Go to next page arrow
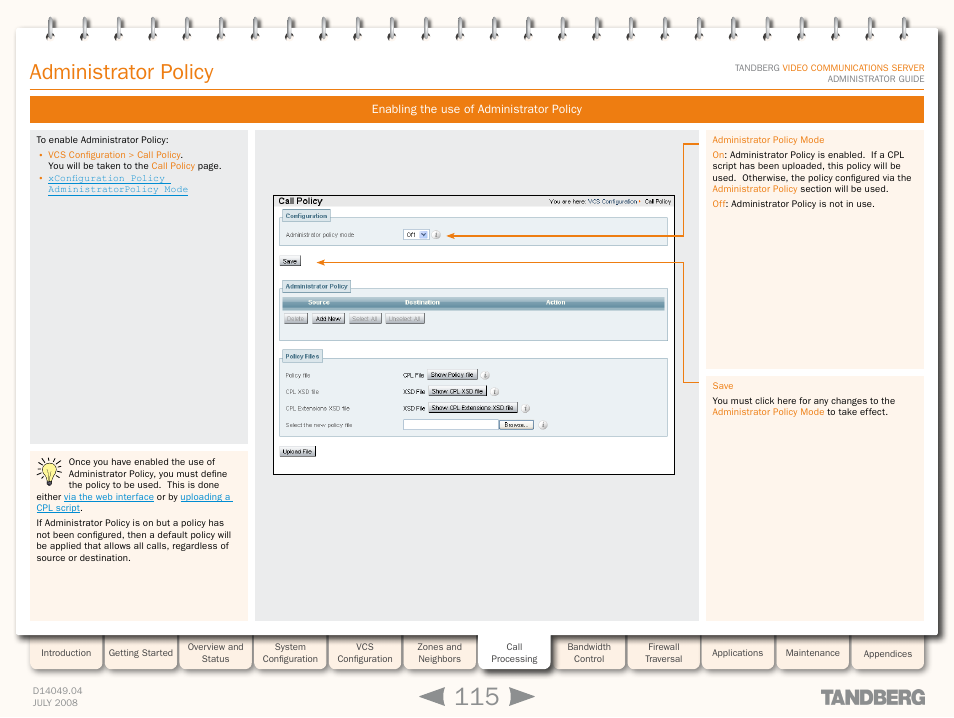954x718 pixels. pyautogui.click(x=521, y=697)
